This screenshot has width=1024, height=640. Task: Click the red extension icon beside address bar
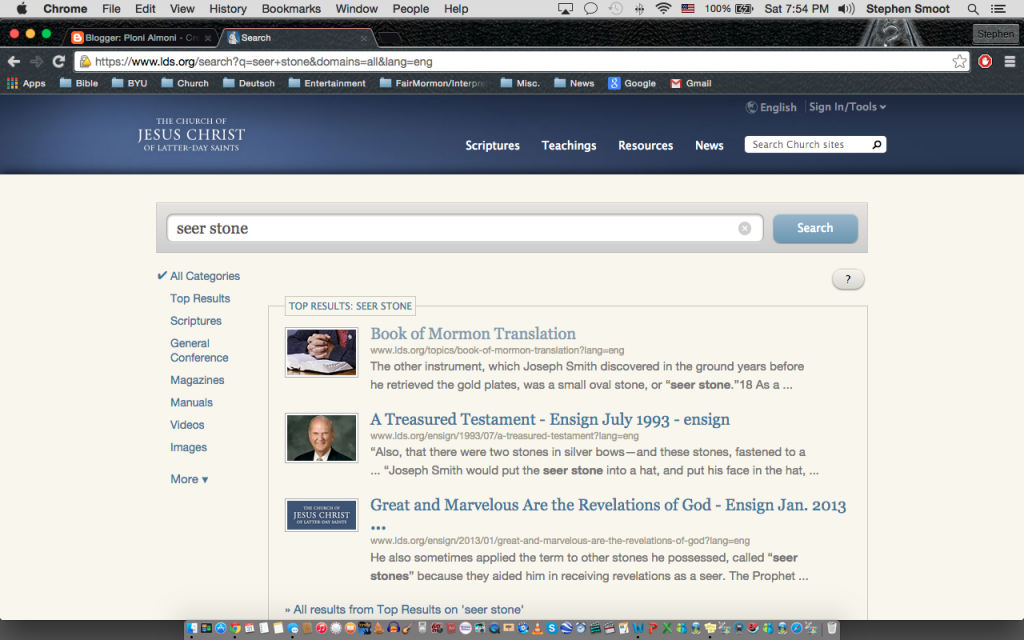[x=985, y=61]
